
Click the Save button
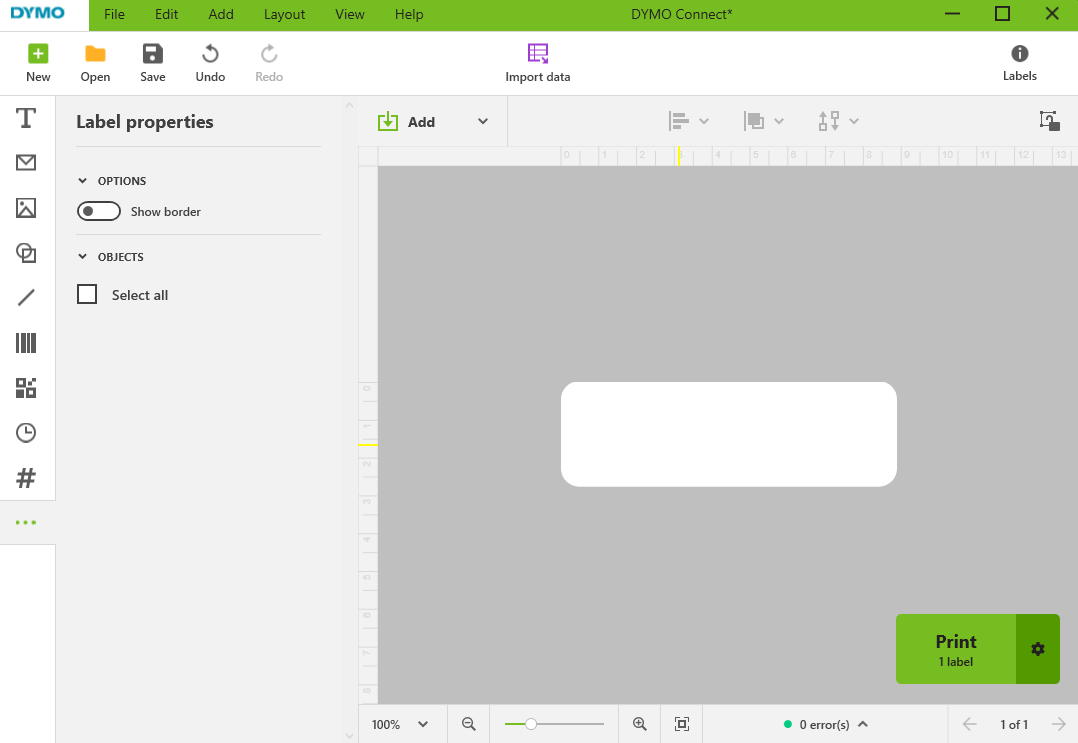(x=153, y=63)
